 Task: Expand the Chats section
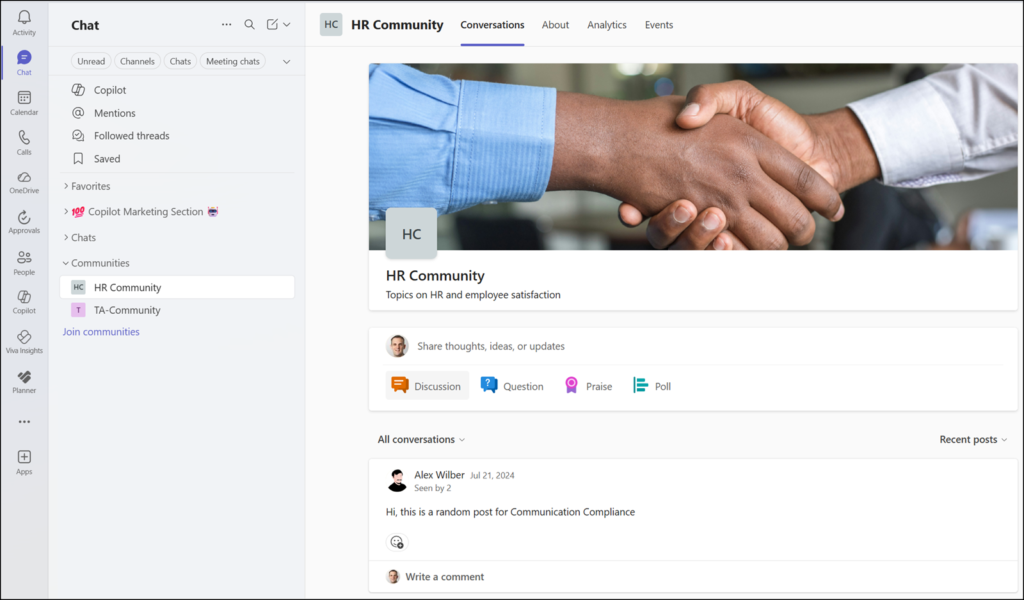85,237
